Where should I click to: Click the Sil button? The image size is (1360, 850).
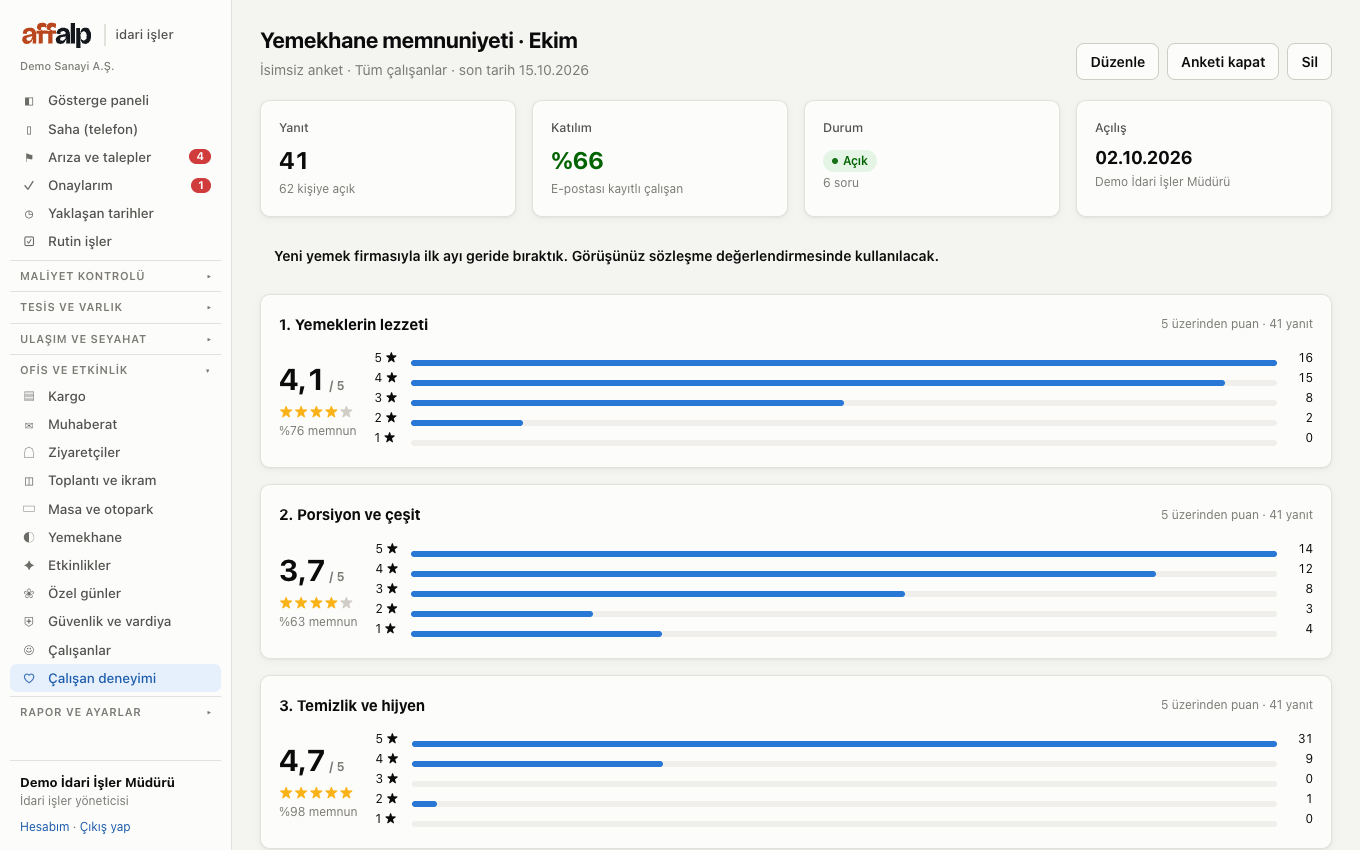coord(1309,62)
